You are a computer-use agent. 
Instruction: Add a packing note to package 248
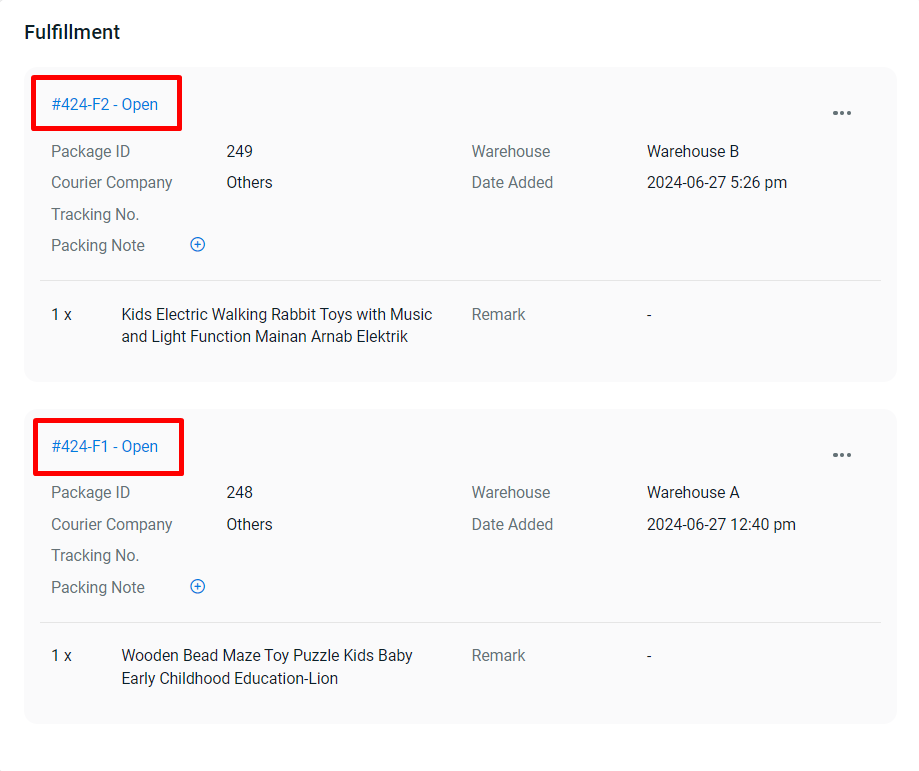coord(198,587)
